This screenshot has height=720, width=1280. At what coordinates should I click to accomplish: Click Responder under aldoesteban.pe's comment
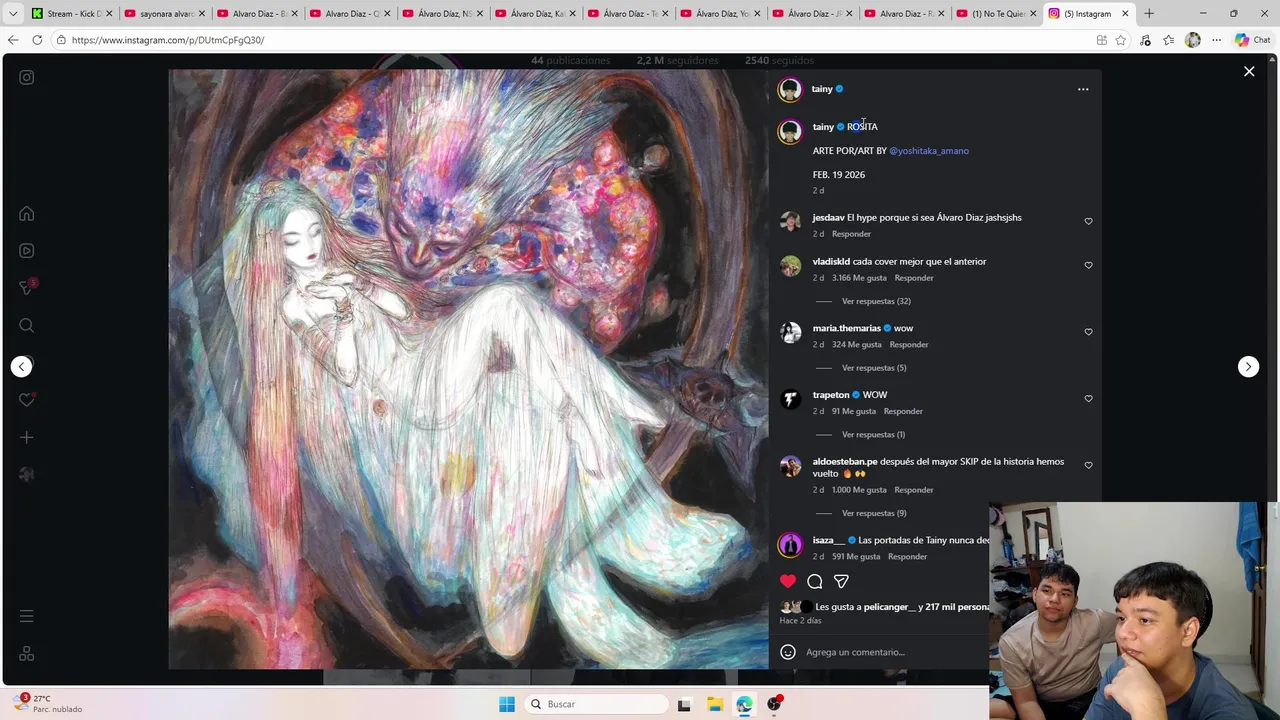pos(914,490)
